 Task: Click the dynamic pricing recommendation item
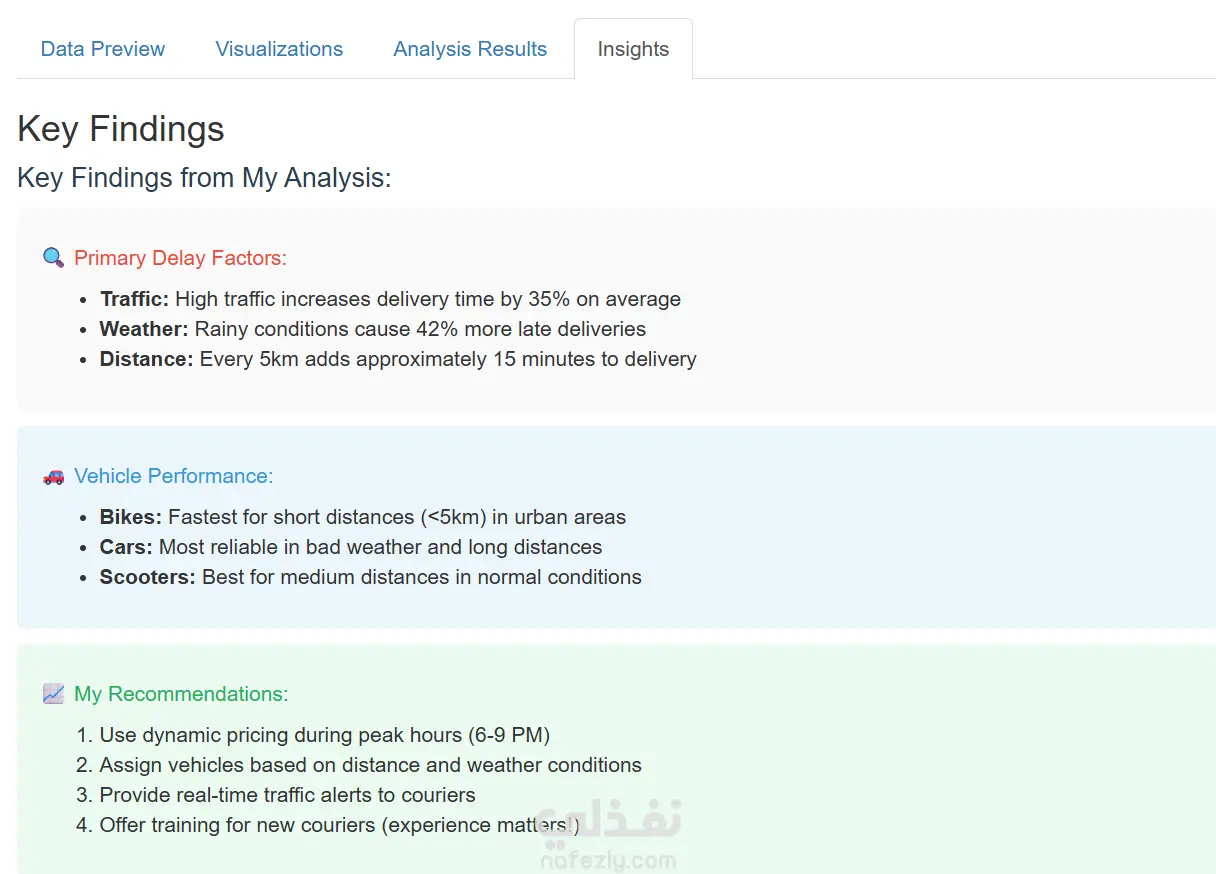coord(324,735)
